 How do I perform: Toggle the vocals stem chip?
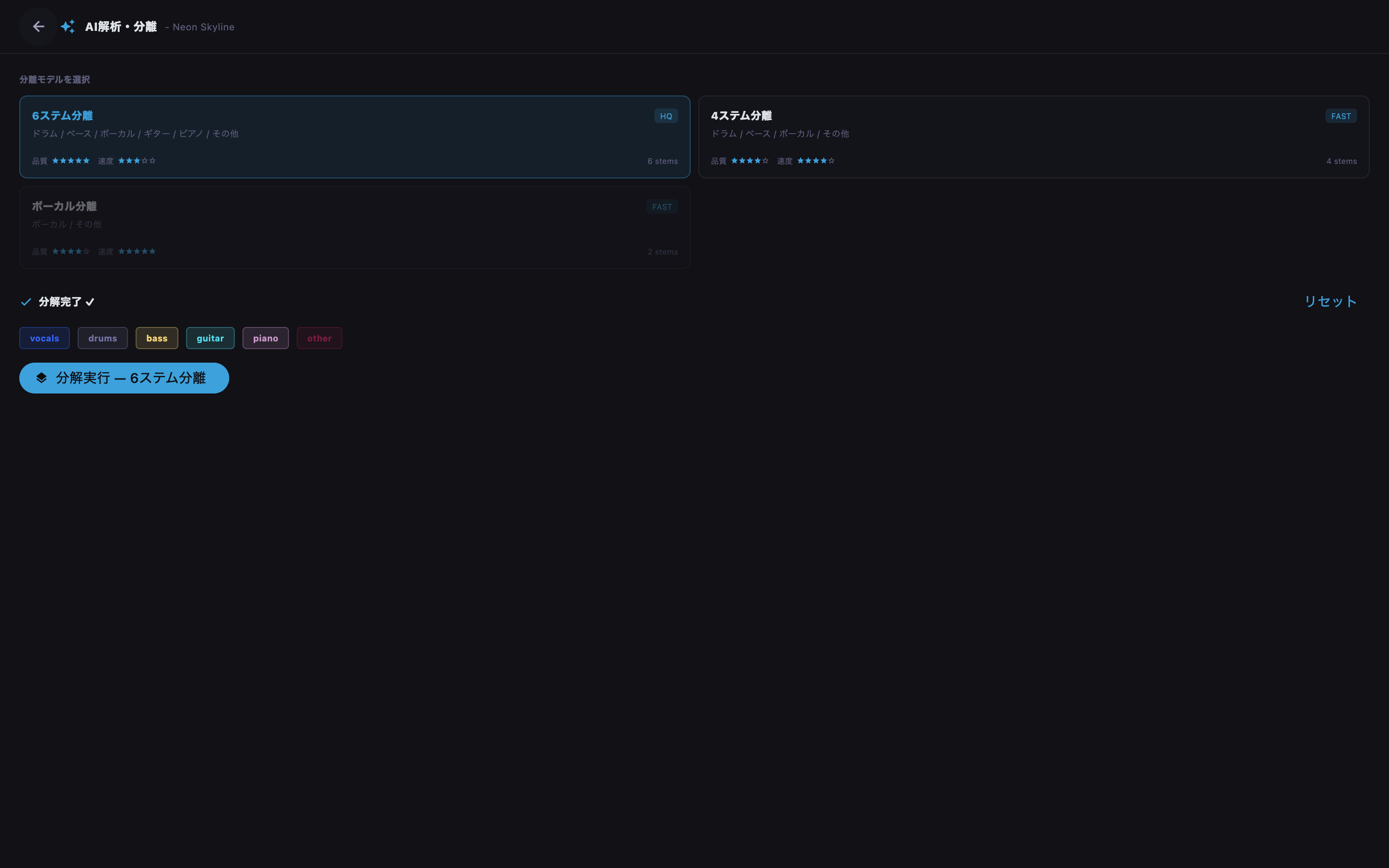(45, 338)
